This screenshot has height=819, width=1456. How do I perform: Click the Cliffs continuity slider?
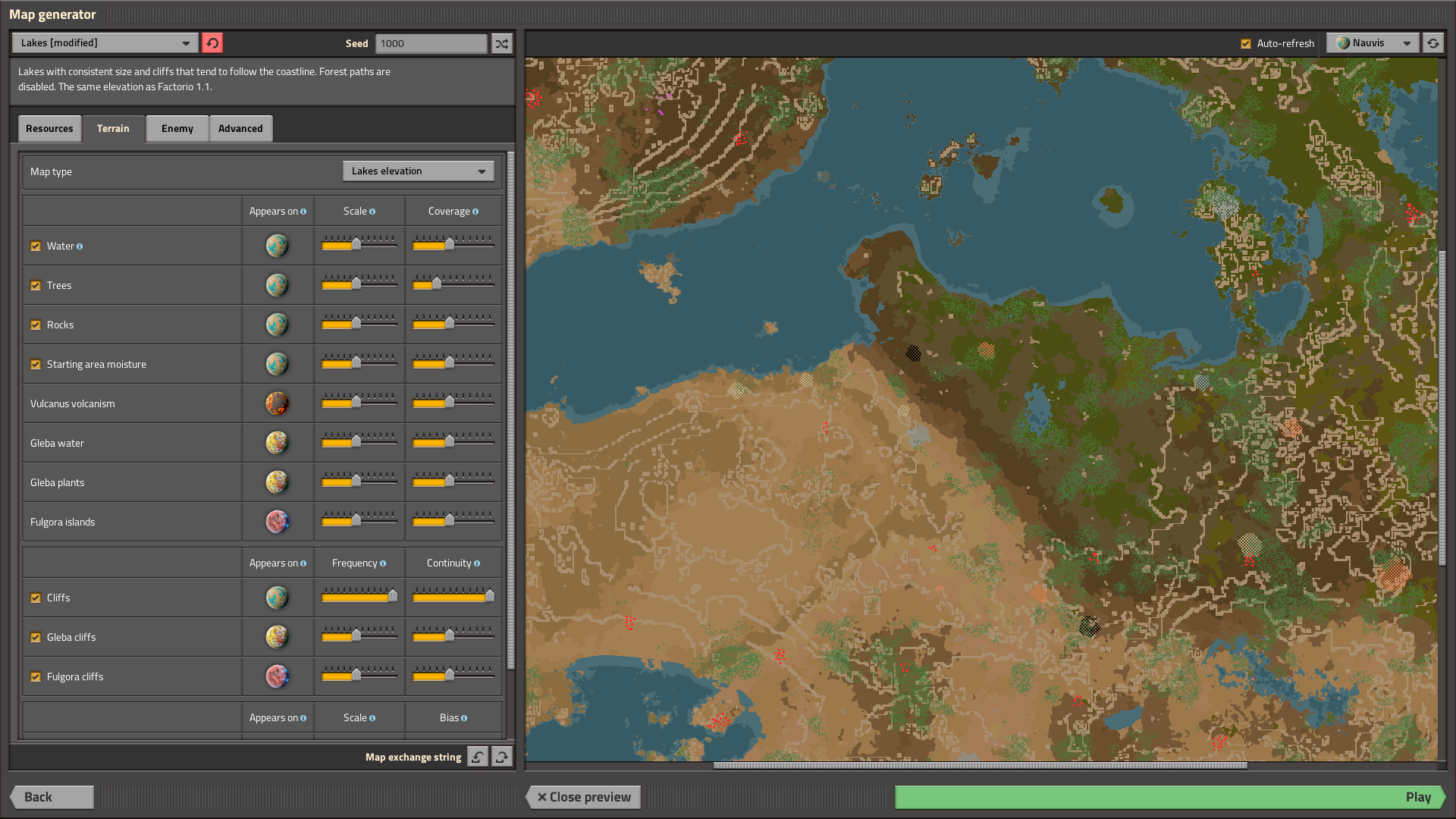coord(453,596)
